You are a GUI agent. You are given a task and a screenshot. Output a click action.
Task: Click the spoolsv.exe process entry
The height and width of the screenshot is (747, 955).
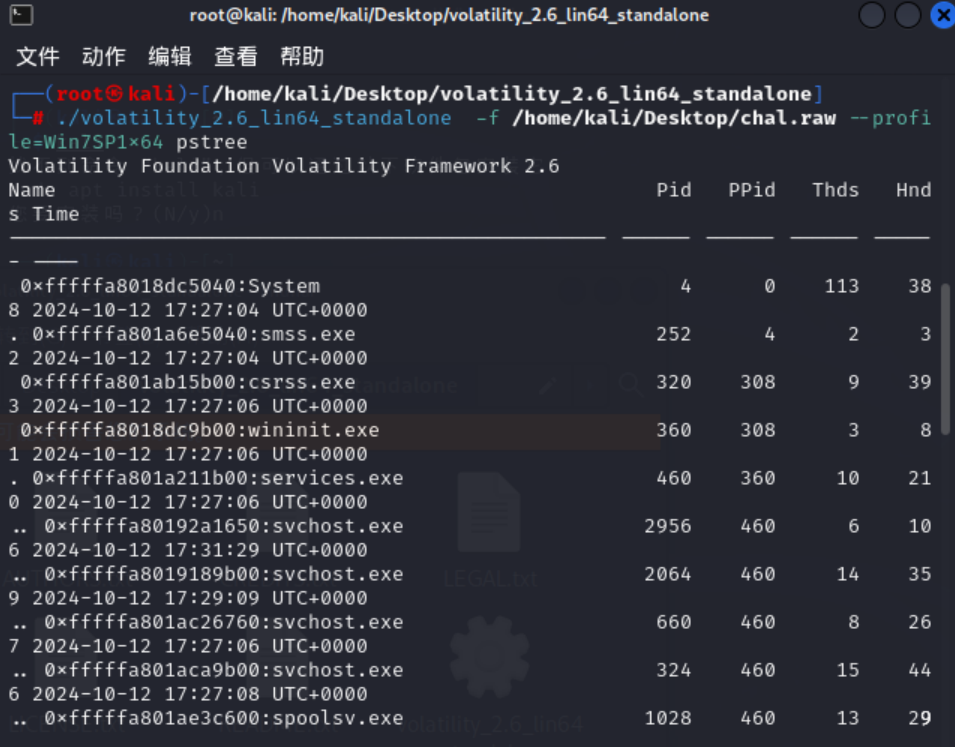pos(223,718)
